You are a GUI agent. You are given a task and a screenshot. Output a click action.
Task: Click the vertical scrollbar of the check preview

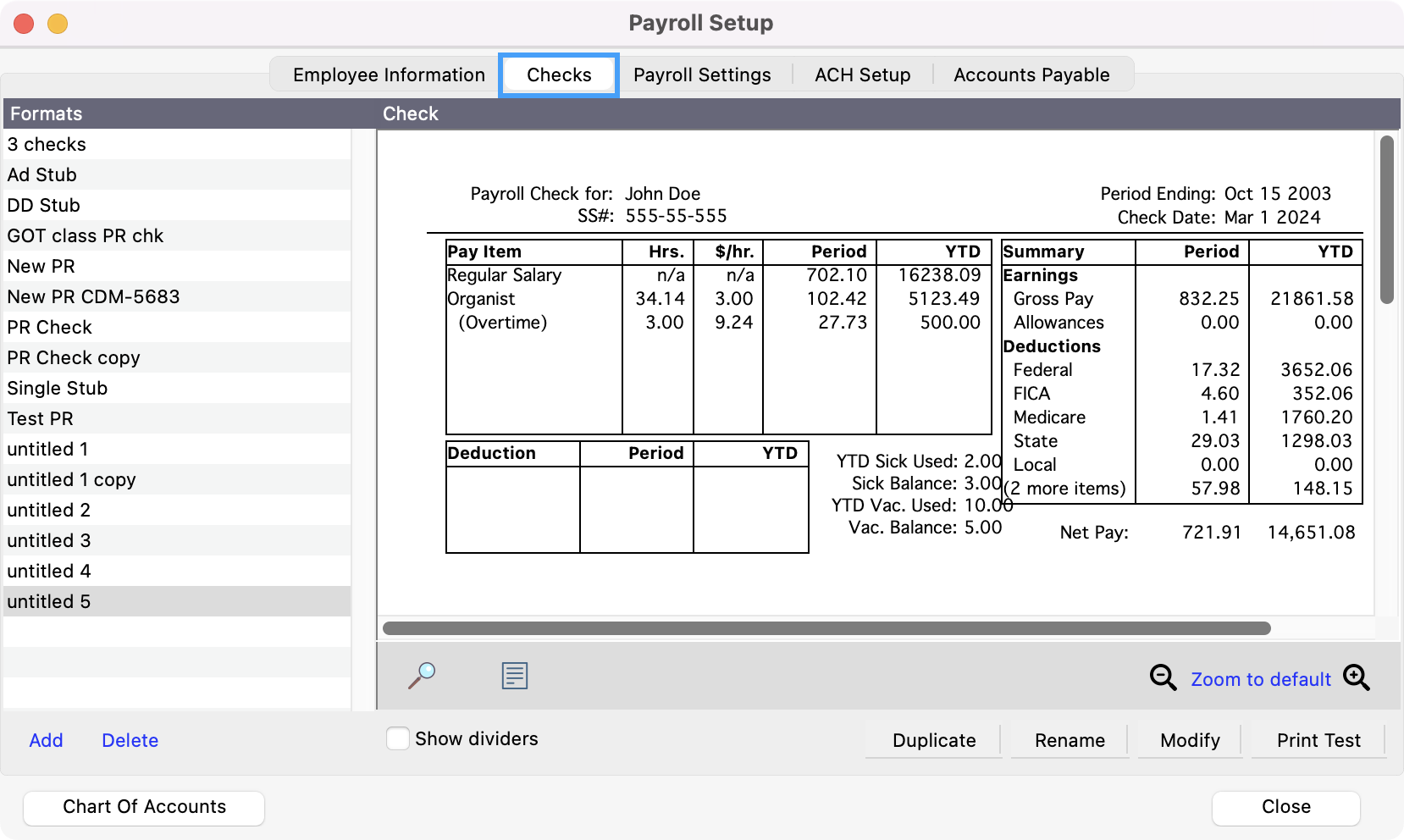(1386, 220)
